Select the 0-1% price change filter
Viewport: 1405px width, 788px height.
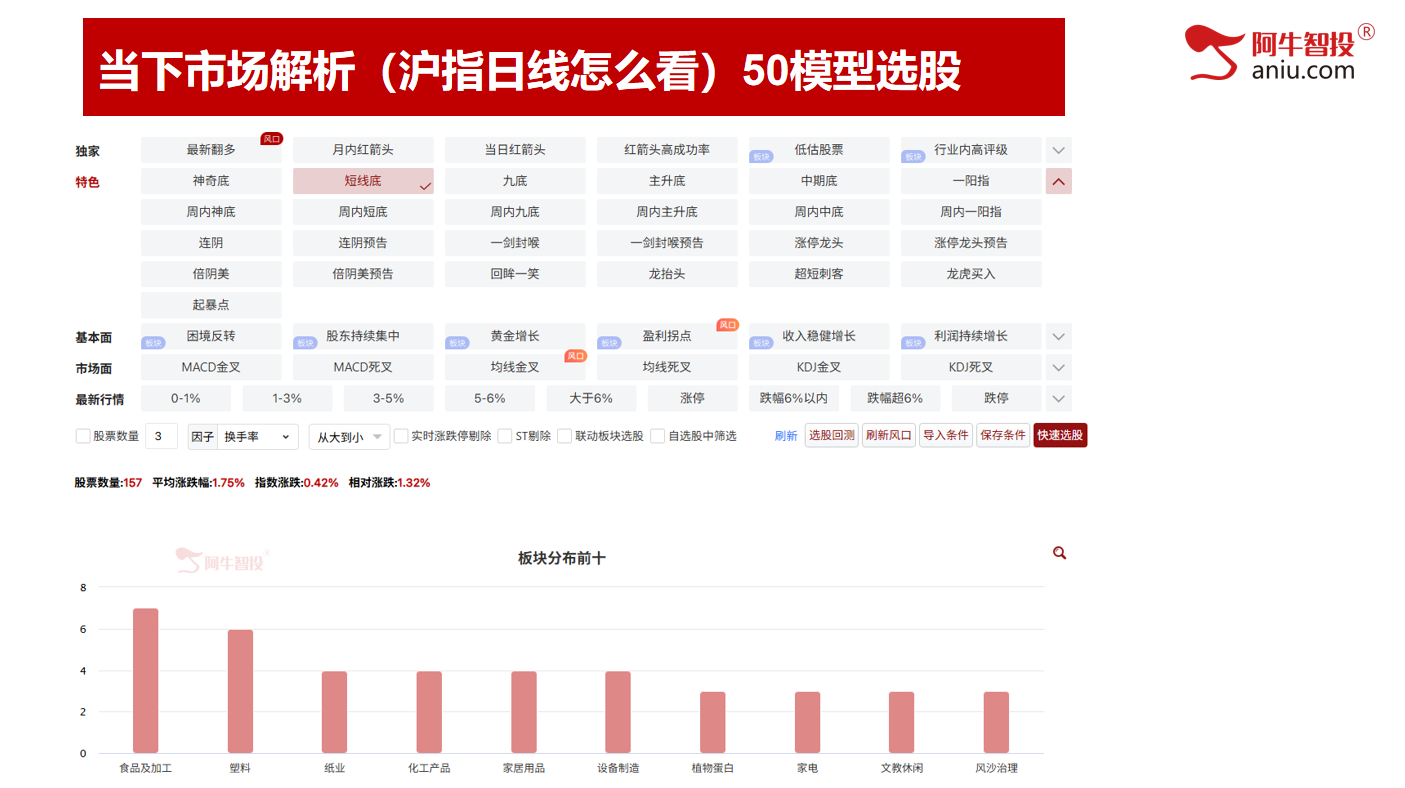[186, 398]
